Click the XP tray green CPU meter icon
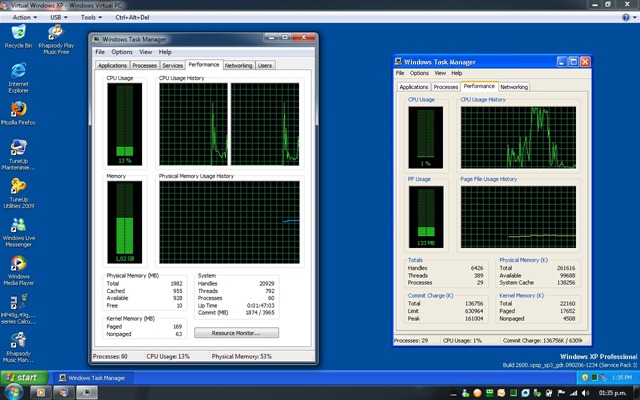The image size is (640, 400). click(x=594, y=378)
